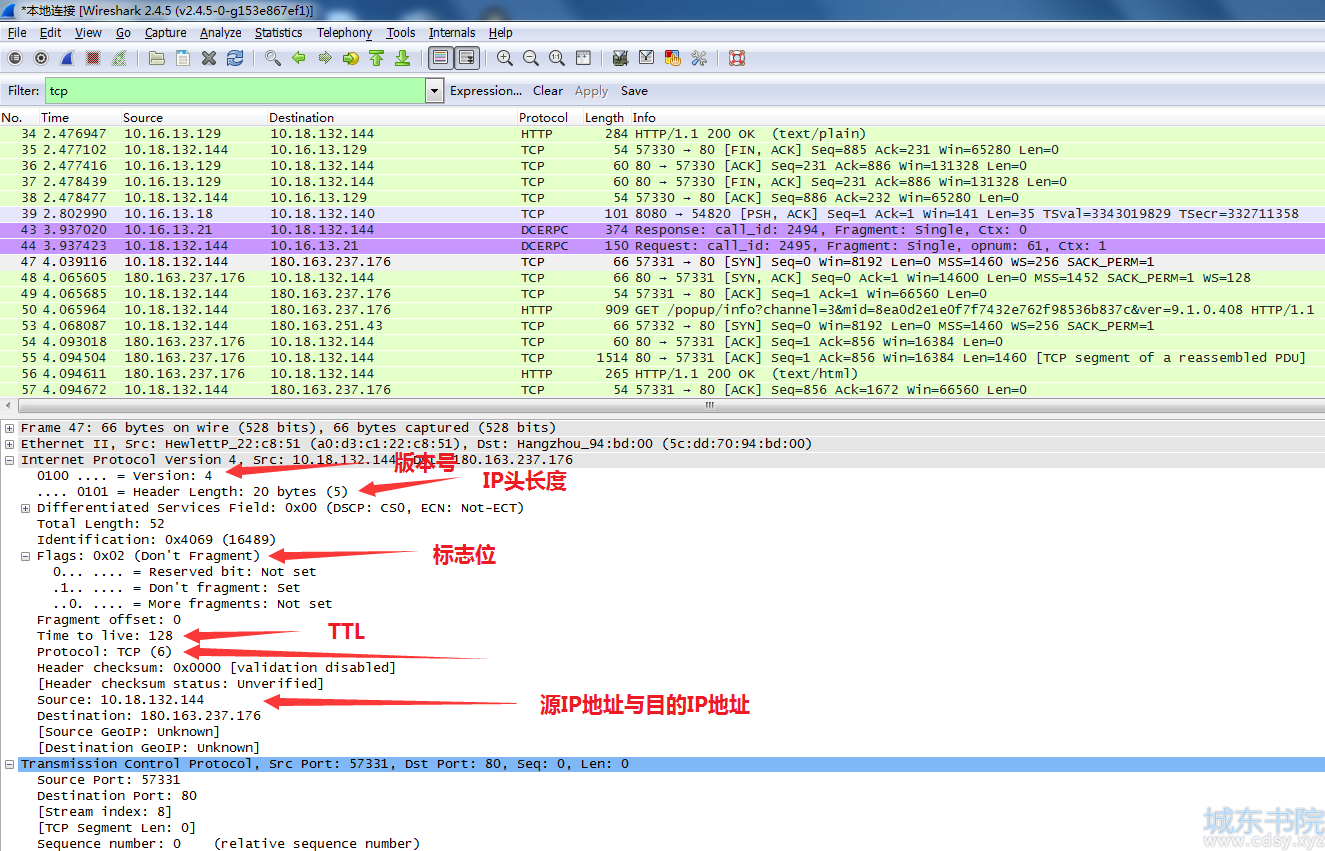Open the Internals menu

[x=452, y=33]
